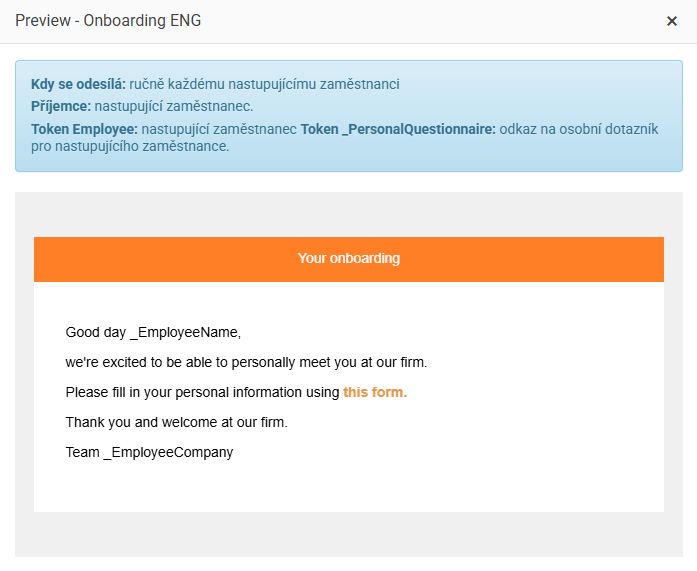This screenshot has height=571, width=697.
Task: Click empty white space under Team signature
Action: 348,487
